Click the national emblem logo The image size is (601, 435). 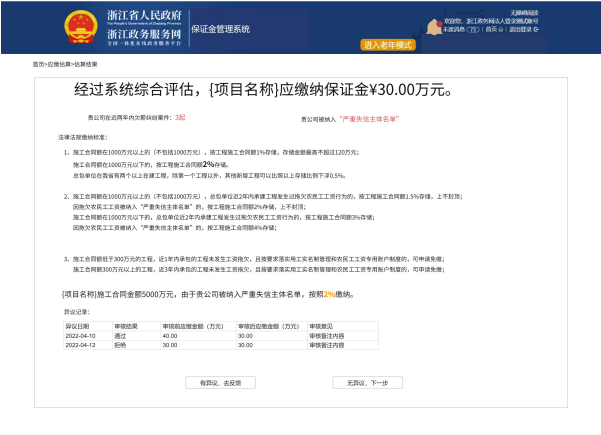coord(80,27)
